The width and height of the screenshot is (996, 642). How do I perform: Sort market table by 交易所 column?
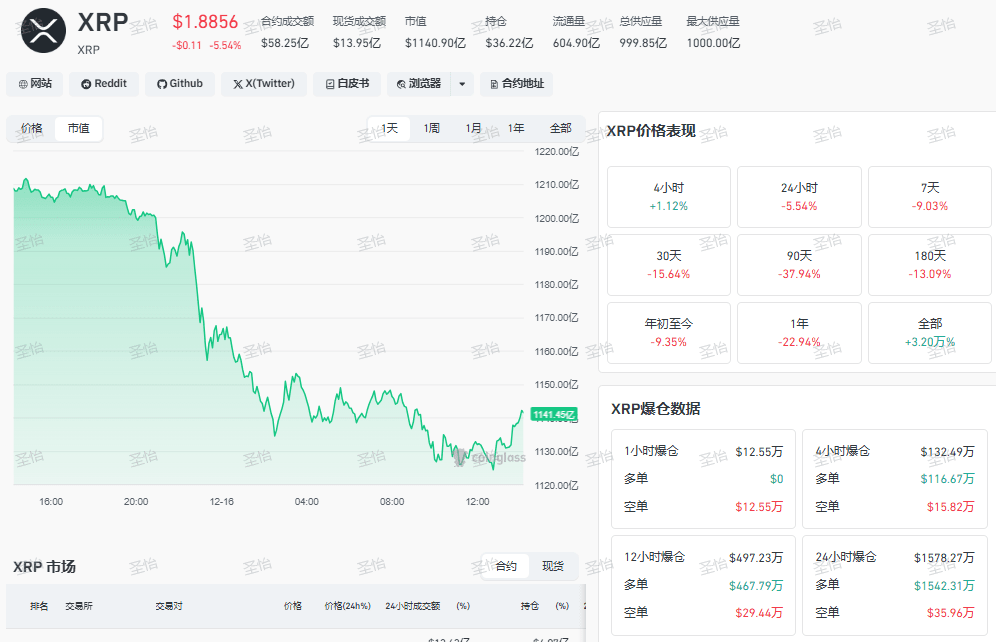[79, 606]
